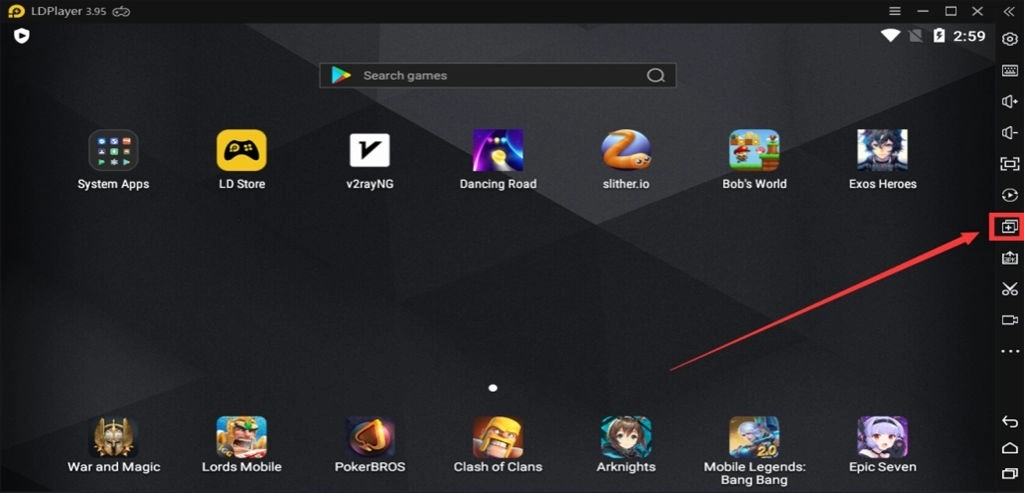Open the multi-instance manager icon
The width and height of the screenshot is (1024, 493).
pyautogui.click(x=1010, y=227)
